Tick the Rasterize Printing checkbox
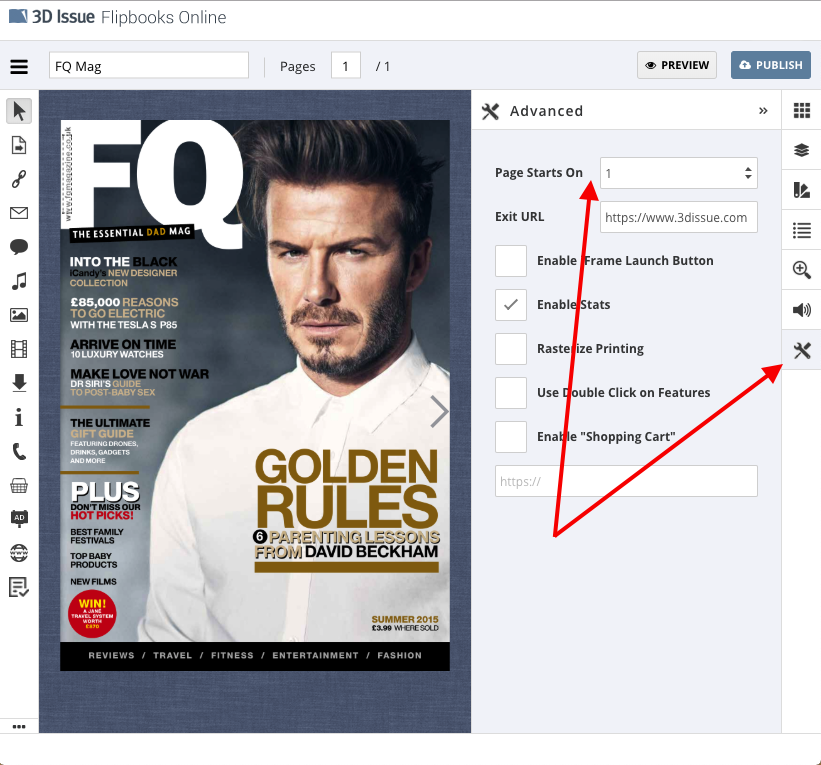821x765 pixels. pyautogui.click(x=511, y=349)
